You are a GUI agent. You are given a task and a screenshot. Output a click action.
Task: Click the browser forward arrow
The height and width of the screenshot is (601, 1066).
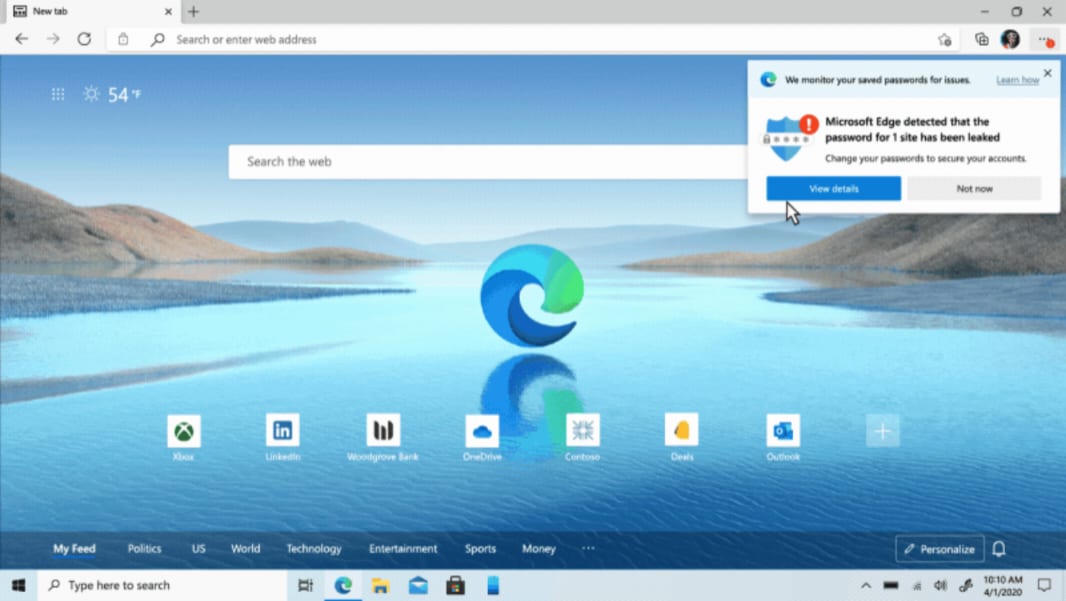[x=53, y=39]
